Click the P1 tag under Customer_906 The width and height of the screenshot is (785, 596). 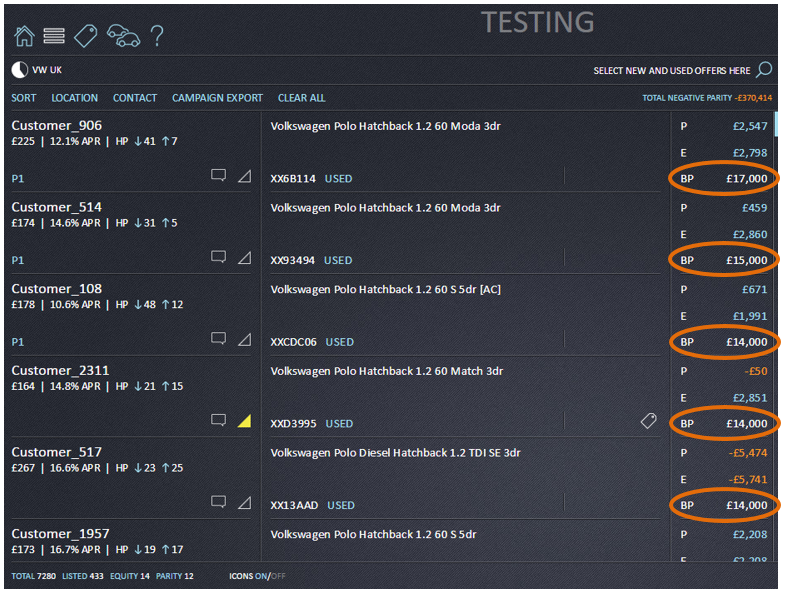18,179
